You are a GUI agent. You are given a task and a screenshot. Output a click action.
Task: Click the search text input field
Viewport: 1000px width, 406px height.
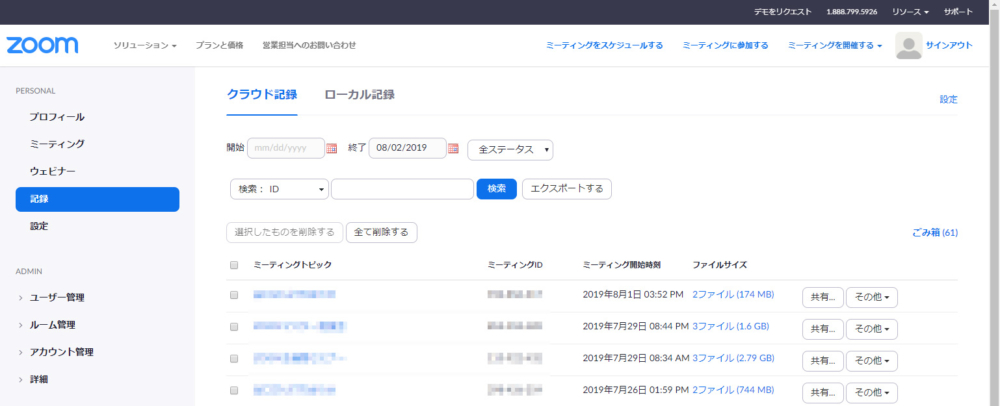point(402,189)
